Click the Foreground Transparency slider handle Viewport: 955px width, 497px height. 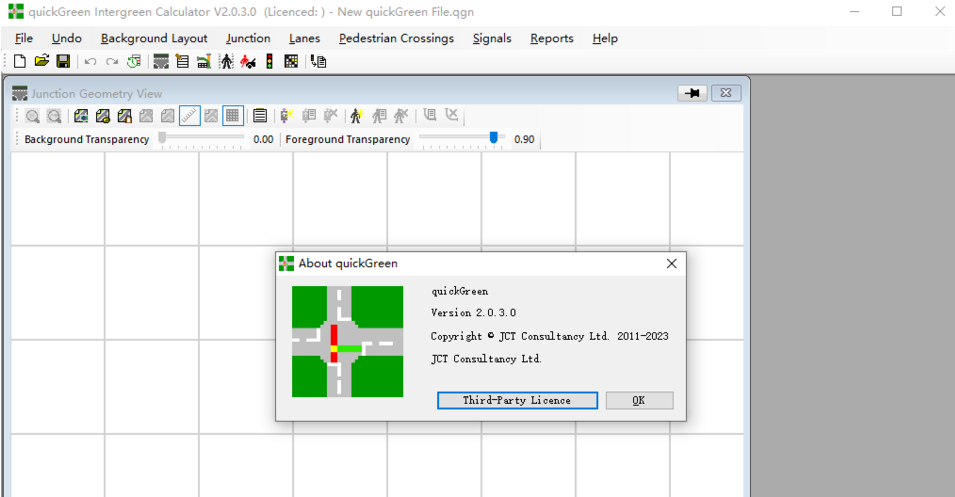click(493, 138)
